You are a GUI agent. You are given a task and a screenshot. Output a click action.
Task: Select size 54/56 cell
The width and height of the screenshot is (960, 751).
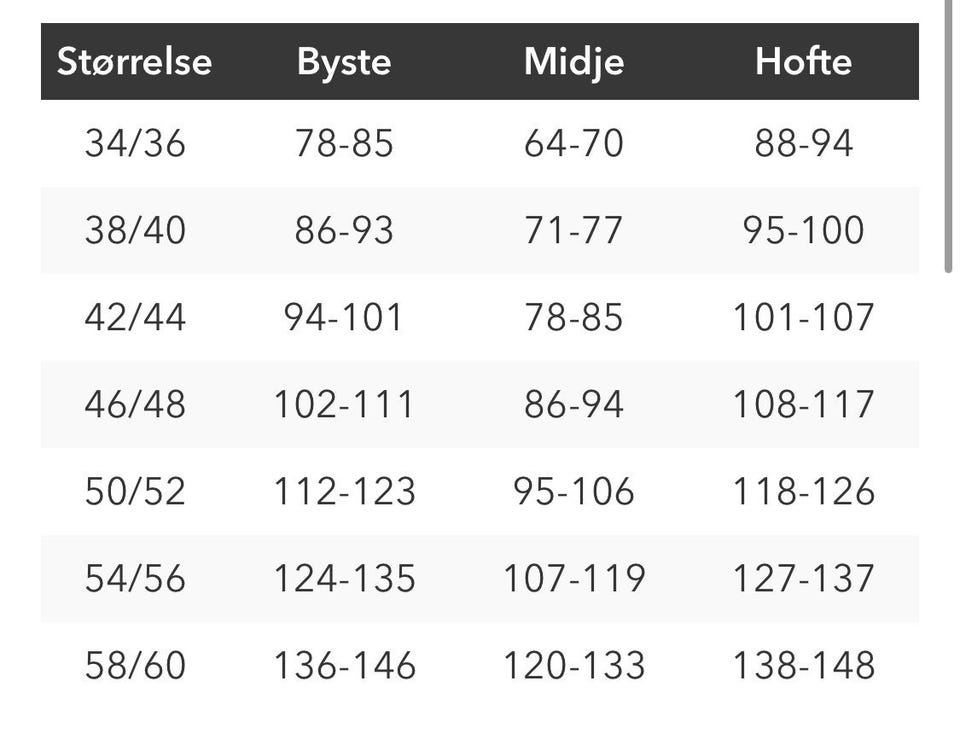tap(135, 579)
